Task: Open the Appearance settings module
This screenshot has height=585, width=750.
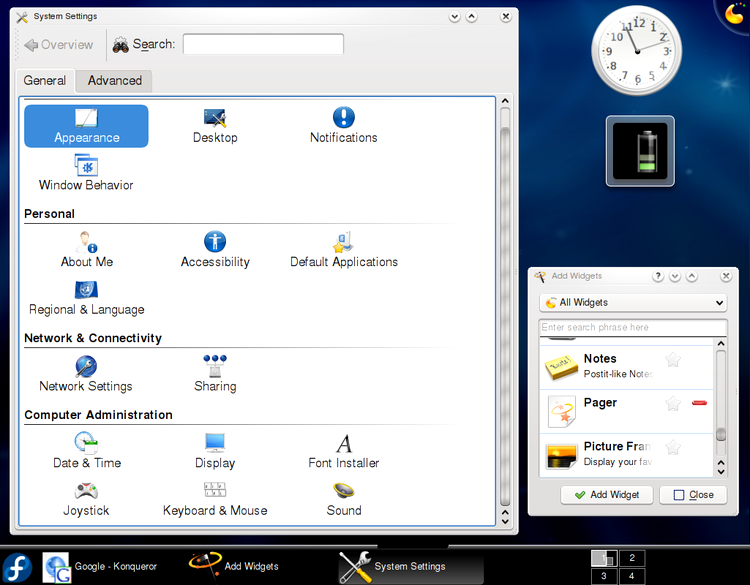Action: tap(86, 126)
